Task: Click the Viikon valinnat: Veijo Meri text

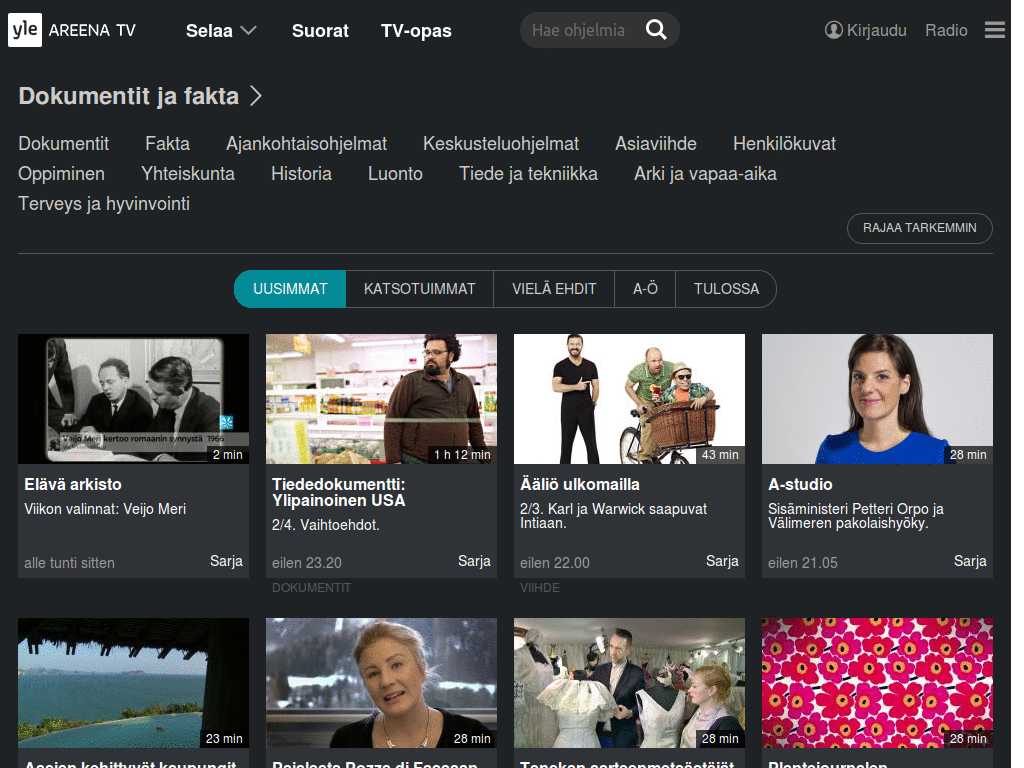Action: tap(105, 509)
